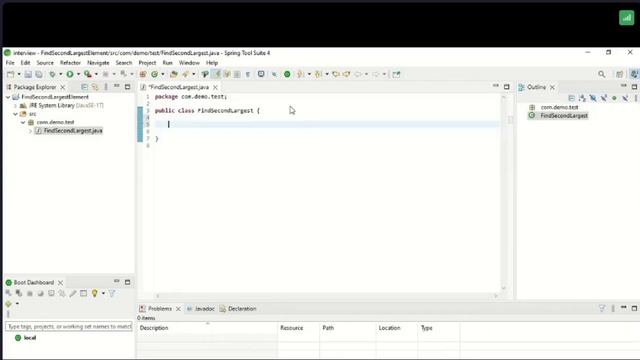The width and height of the screenshot is (640, 360).
Task: Click Description column header in Problems
Action: tap(154, 328)
